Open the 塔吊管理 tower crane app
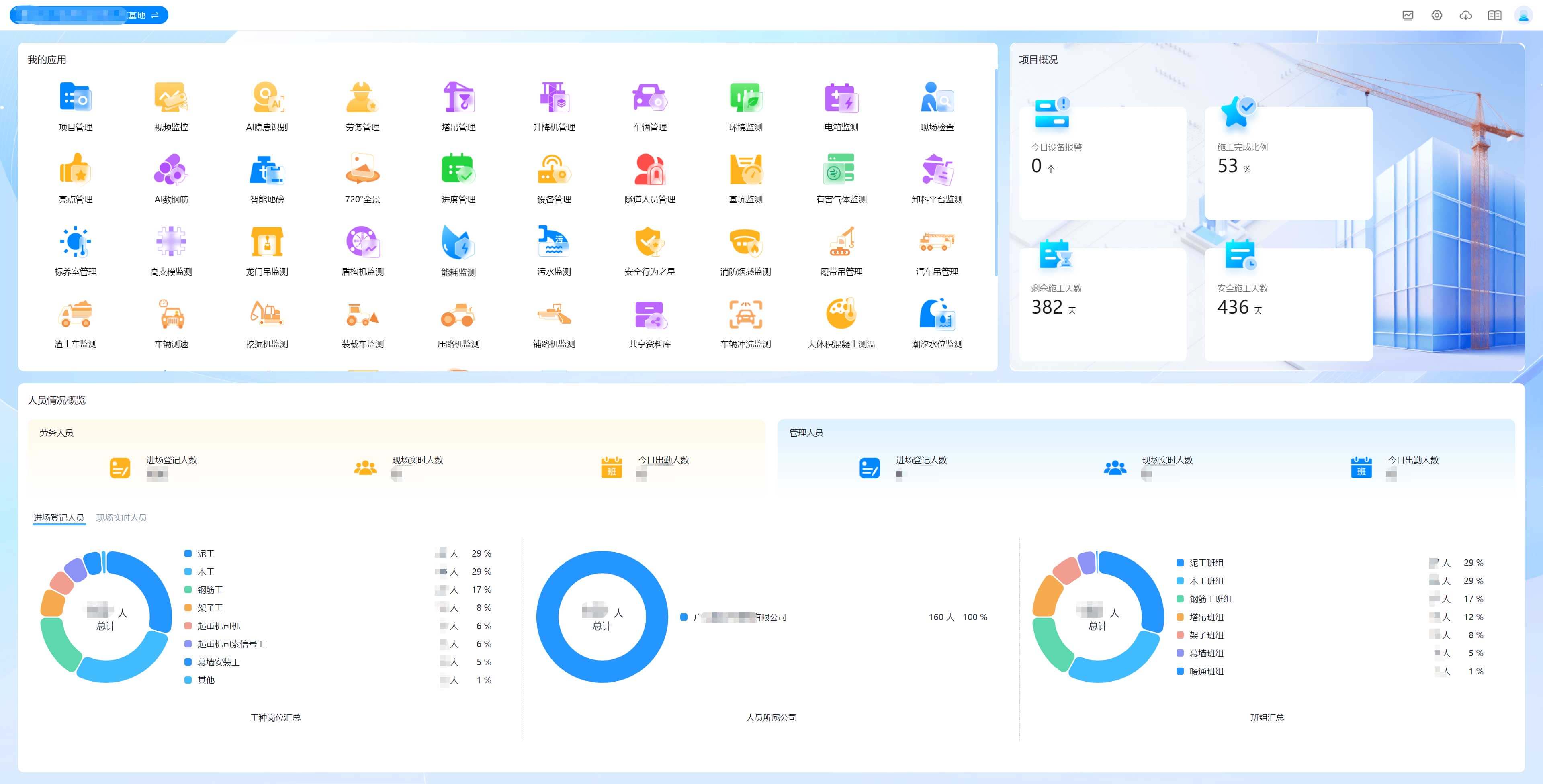 click(x=458, y=98)
